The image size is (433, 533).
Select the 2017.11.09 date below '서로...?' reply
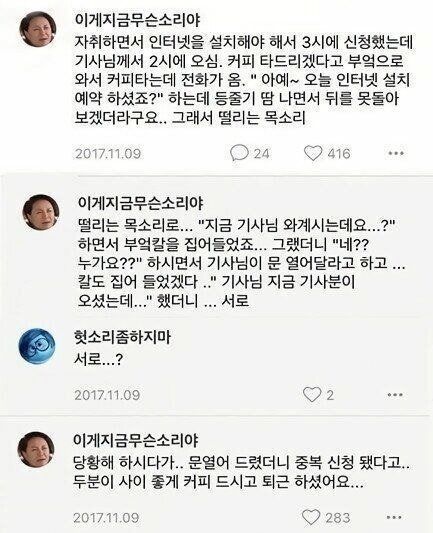point(107,395)
